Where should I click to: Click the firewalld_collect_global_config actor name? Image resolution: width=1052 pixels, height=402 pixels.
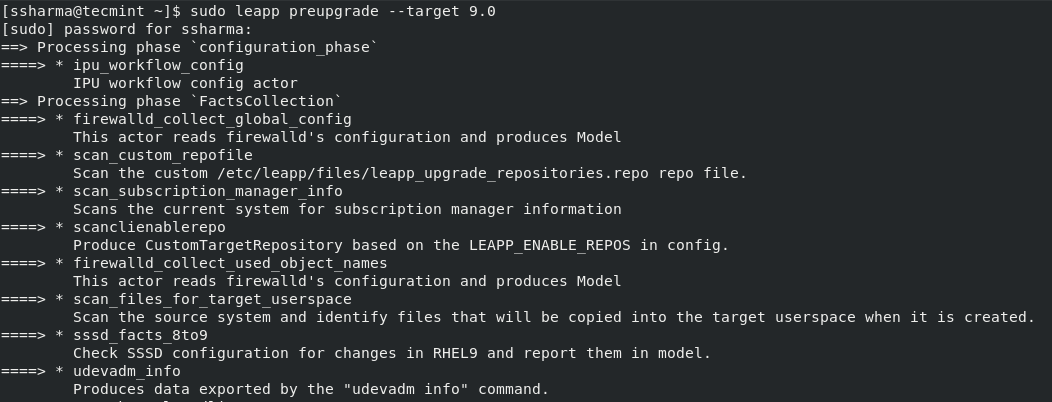pos(212,119)
